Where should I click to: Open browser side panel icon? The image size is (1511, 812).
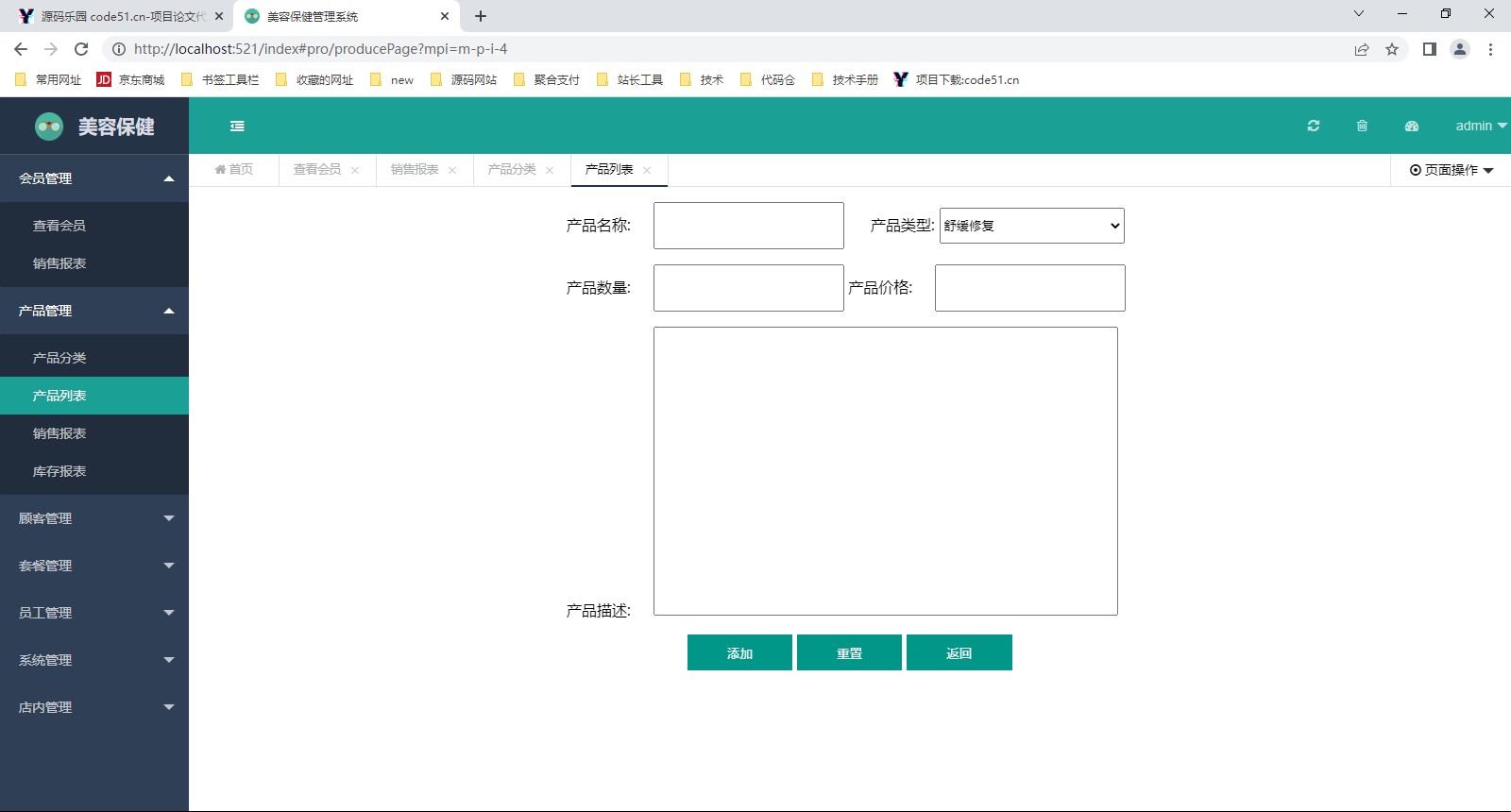click(1430, 49)
